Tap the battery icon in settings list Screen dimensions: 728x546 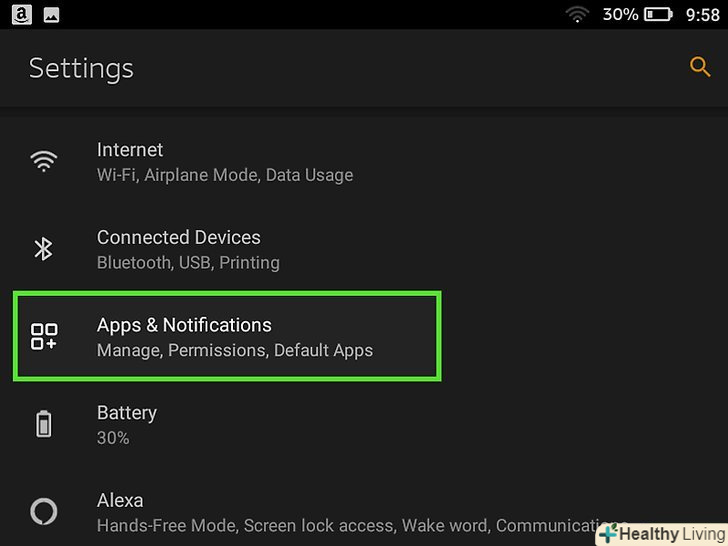pos(44,424)
